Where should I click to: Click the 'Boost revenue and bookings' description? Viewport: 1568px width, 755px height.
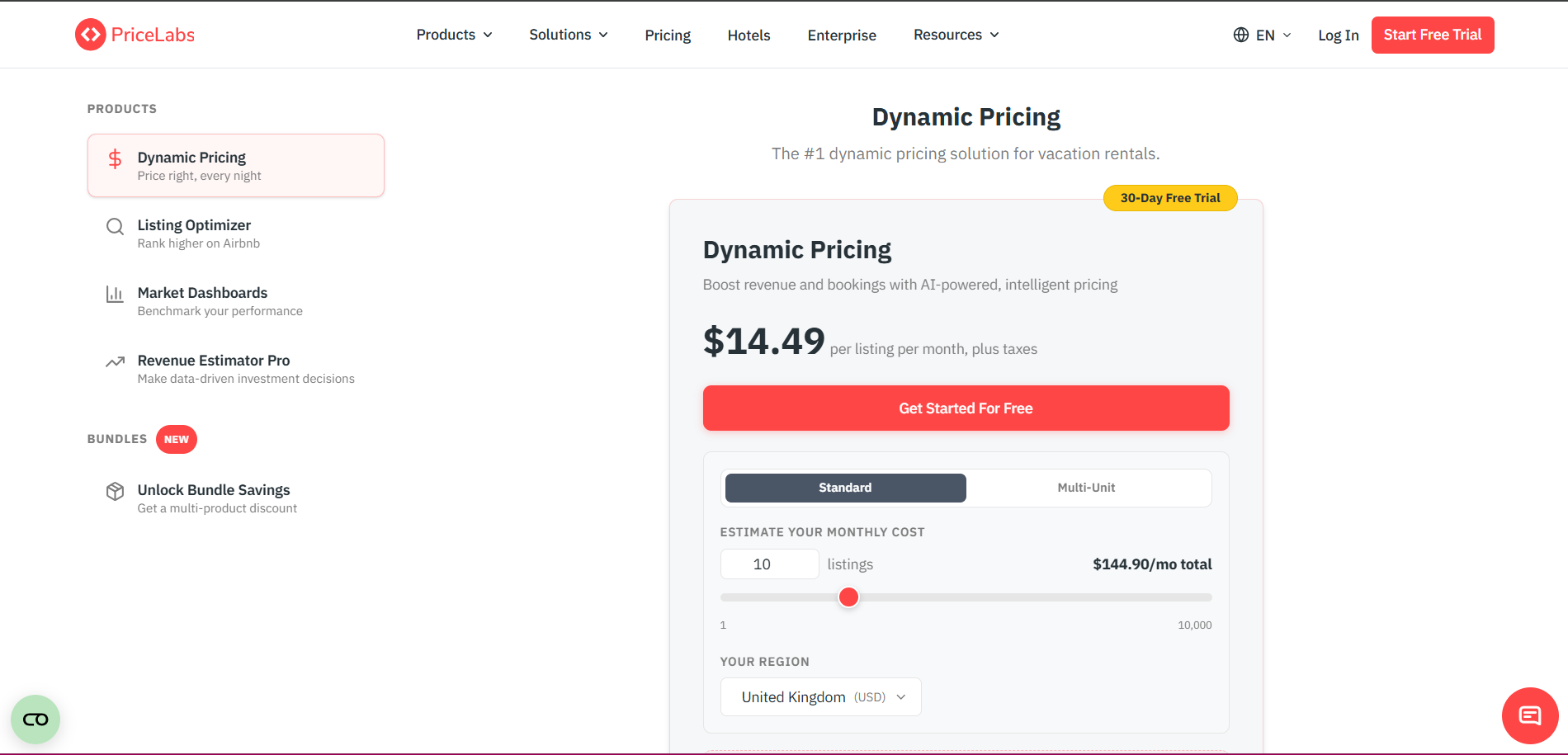point(910,285)
